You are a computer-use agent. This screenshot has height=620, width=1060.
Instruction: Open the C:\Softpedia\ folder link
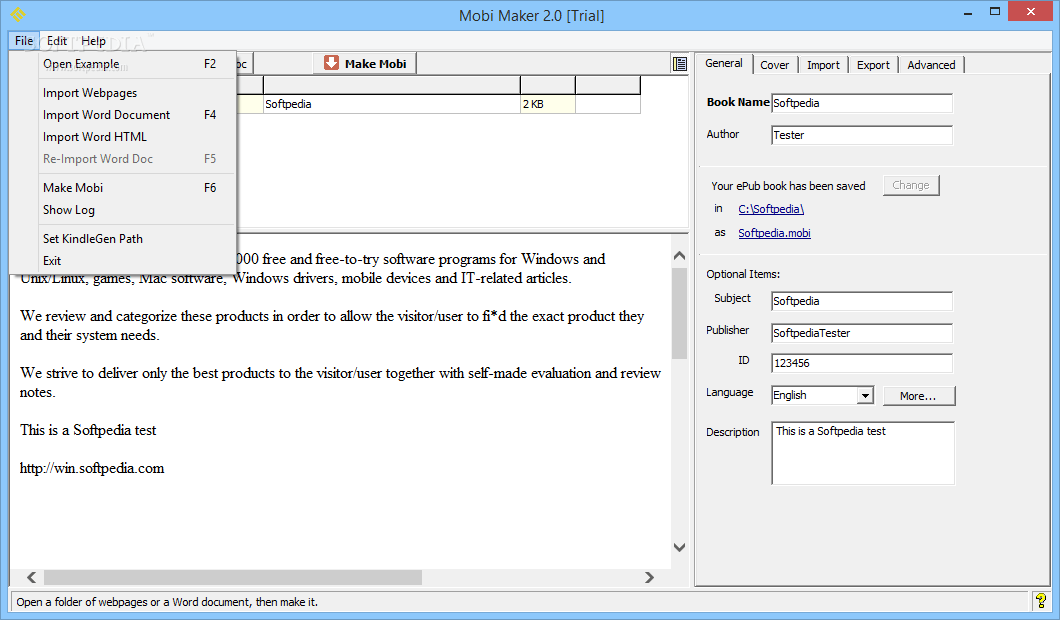click(x=771, y=209)
